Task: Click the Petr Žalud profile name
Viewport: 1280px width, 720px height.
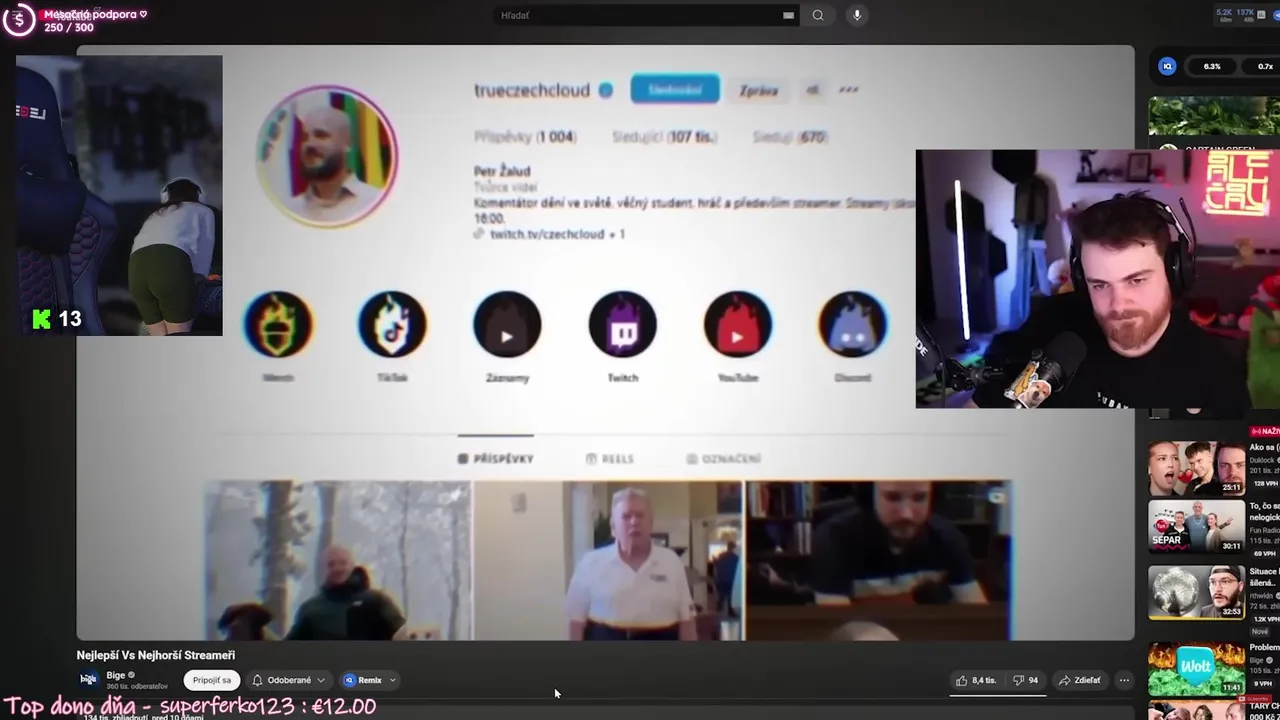Action: [502, 171]
